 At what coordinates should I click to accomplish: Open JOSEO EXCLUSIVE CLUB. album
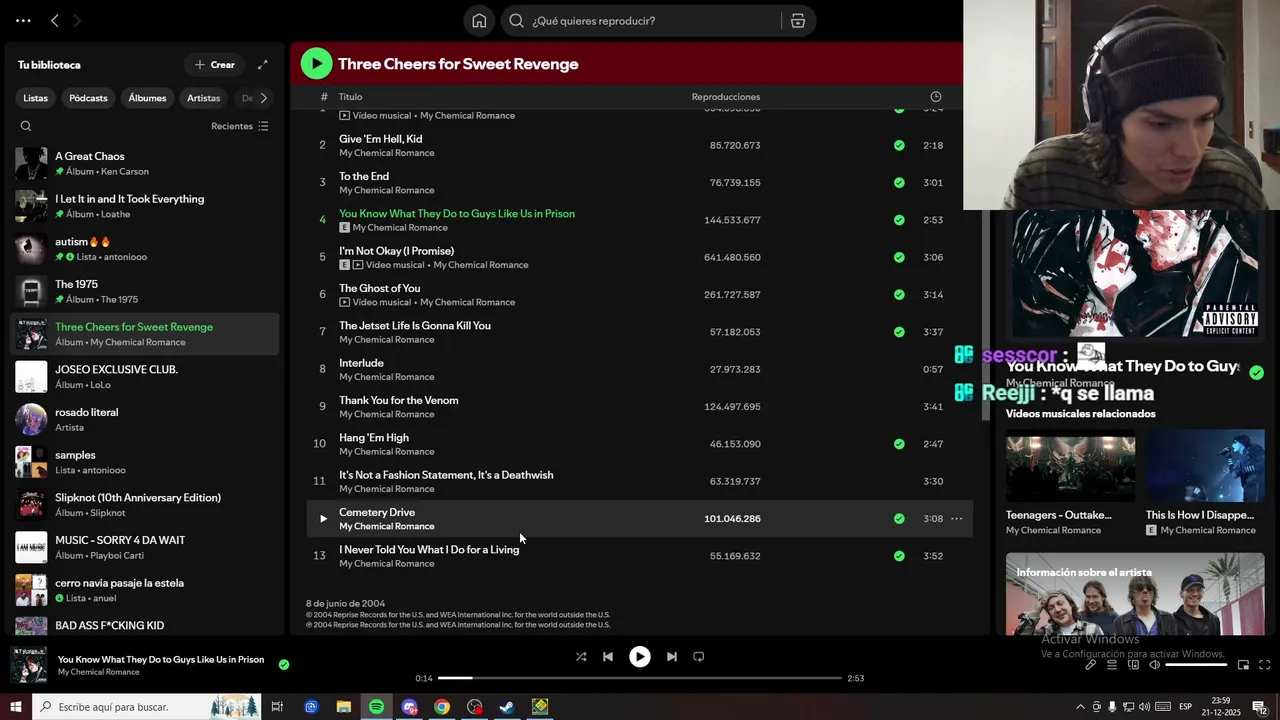click(145, 377)
